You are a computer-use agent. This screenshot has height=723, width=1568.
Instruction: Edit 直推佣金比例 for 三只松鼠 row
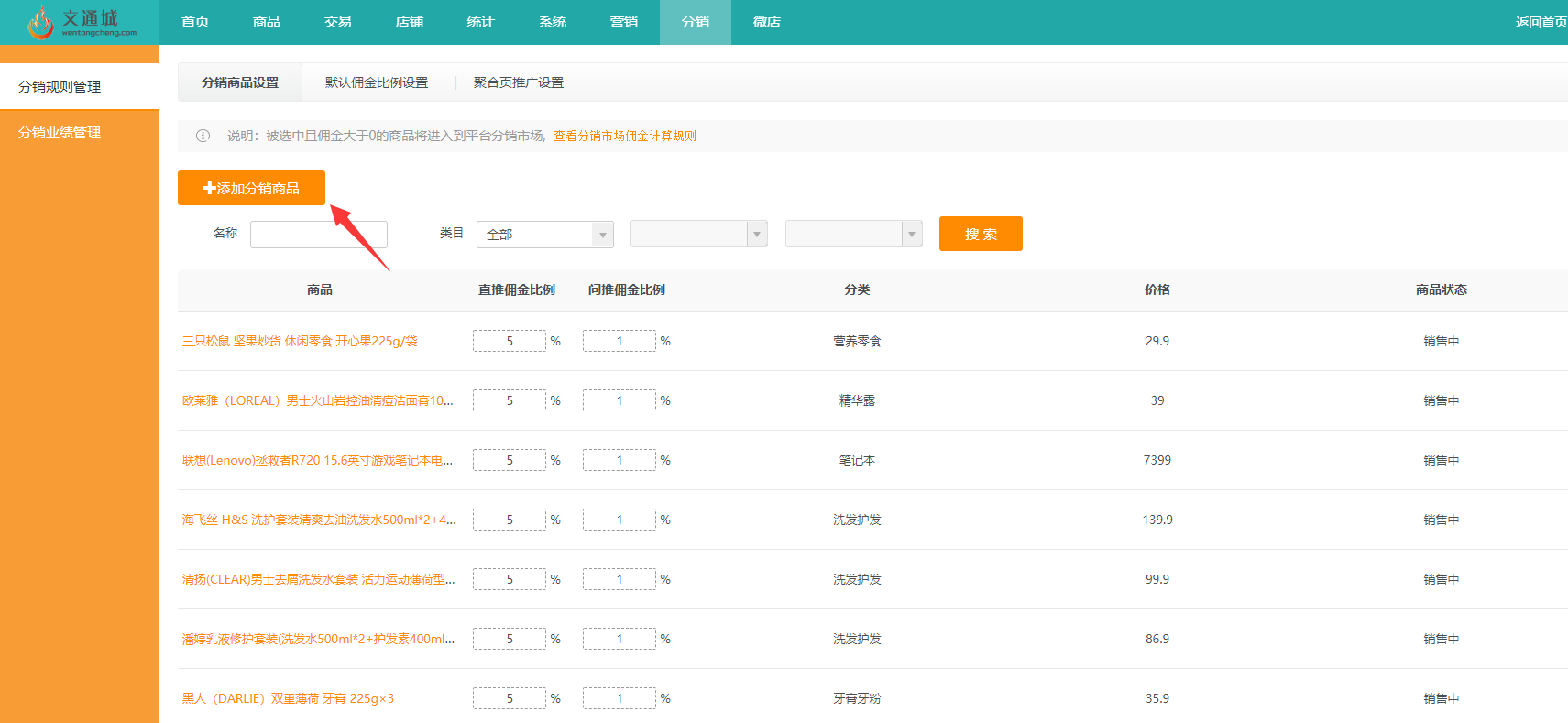(510, 341)
